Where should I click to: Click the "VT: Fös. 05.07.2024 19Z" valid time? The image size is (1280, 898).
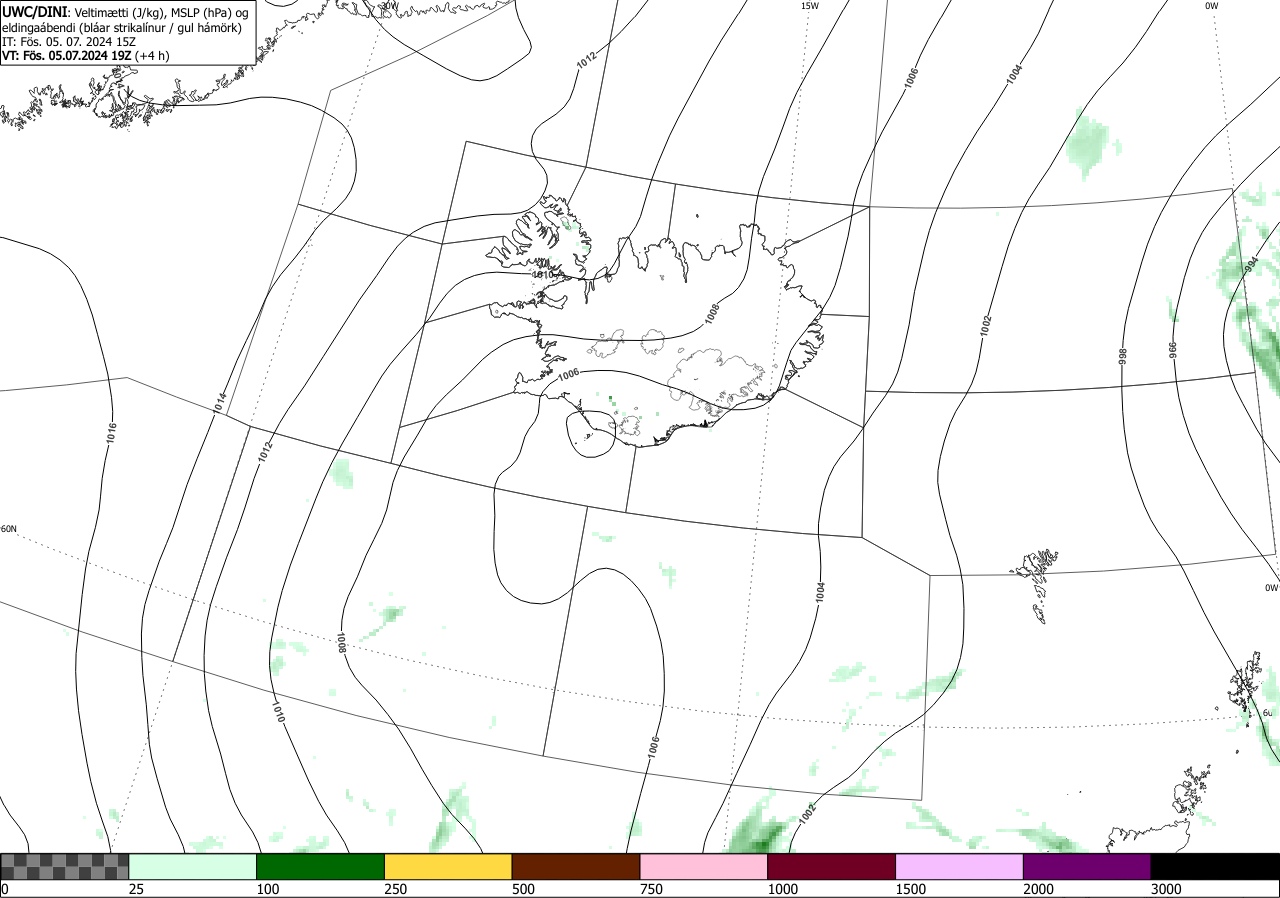pyautogui.click(x=69, y=56)
